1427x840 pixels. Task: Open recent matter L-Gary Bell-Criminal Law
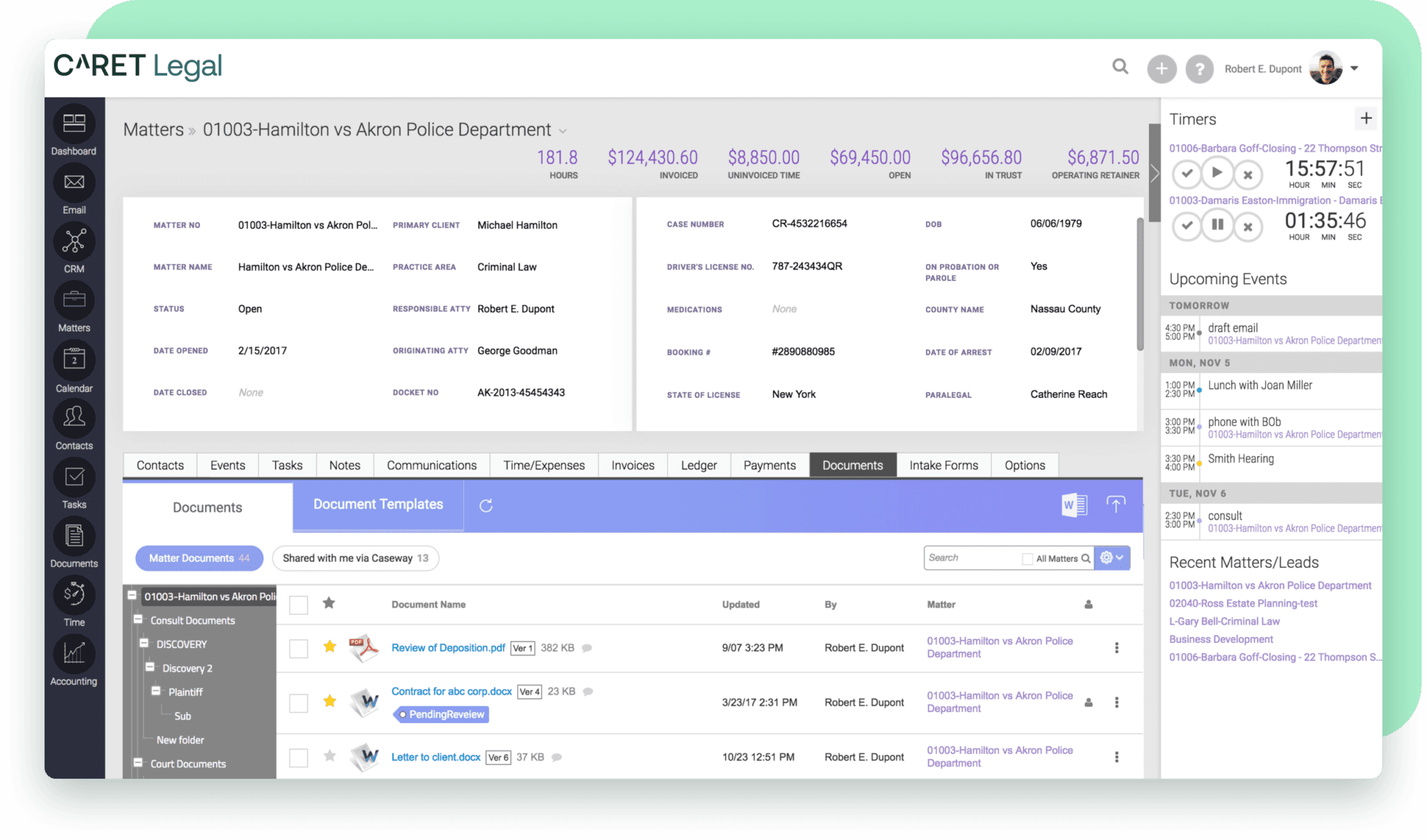pyautogui.click(x=1224, y=621)
